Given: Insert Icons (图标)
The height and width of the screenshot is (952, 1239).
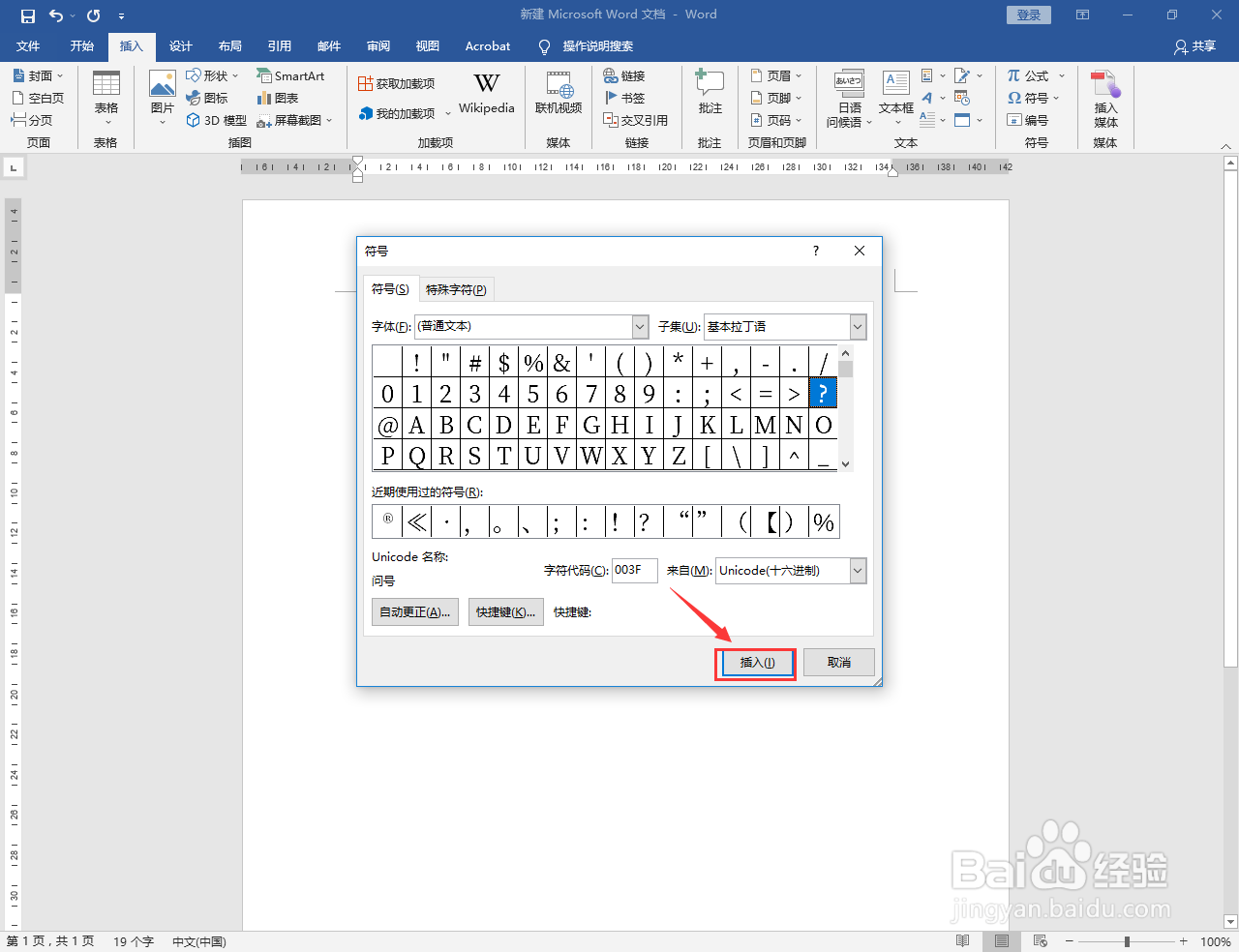Looking at the screenshot, I should click(207, 98).
